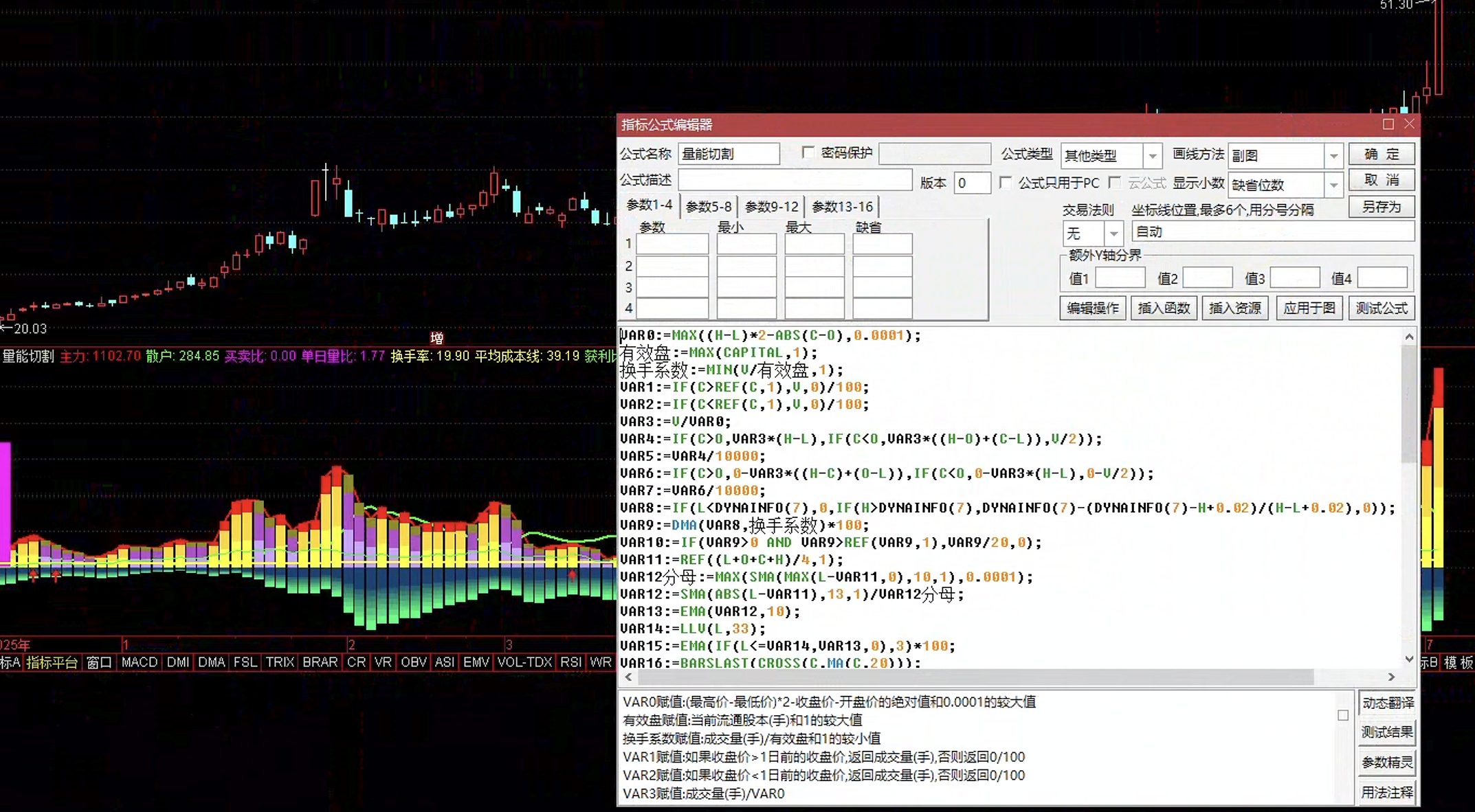1475x812 pixels.
Task: Enable the 密码保护 checkbox
Action: (808, 153)
